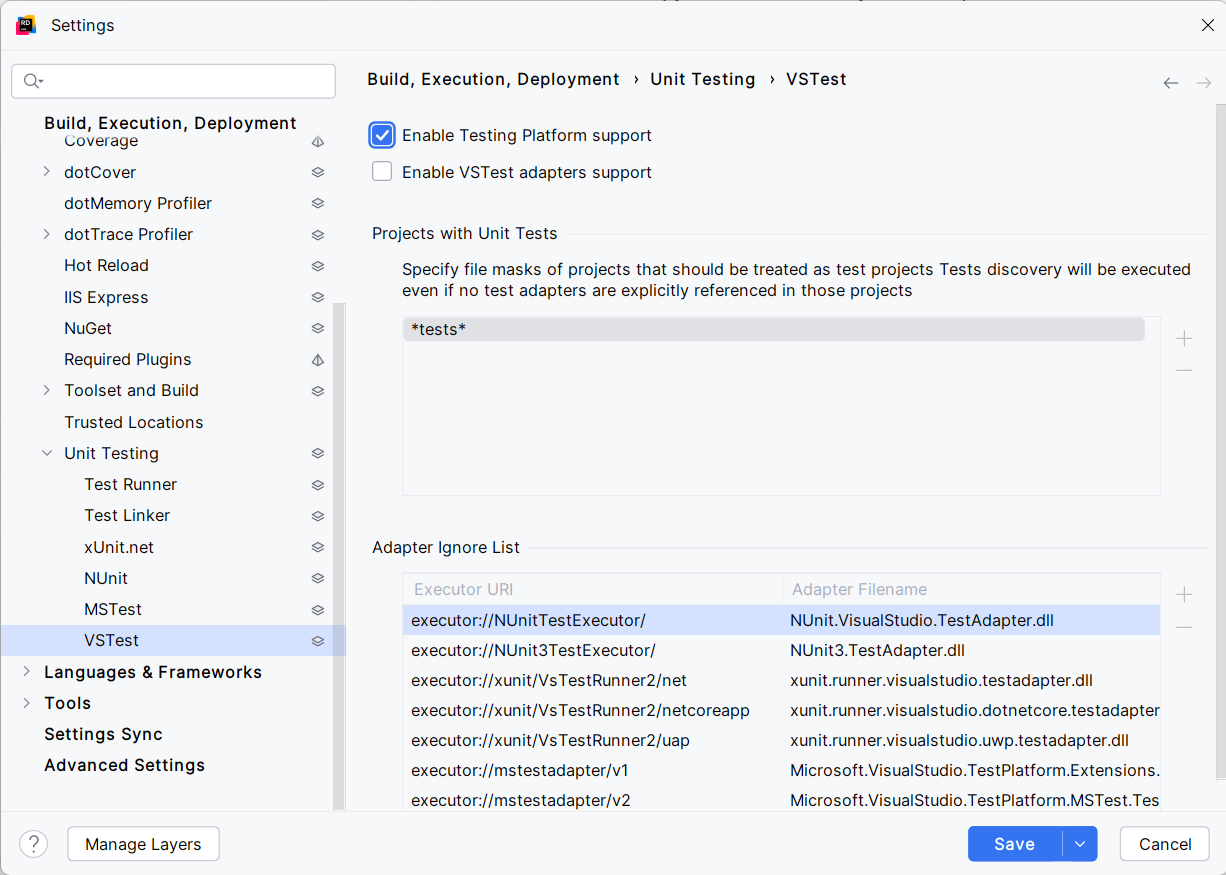Click the warning icon beside Required Plugins
Image resolution: width=1226 pixels, height=875 pixels.
click(317, 359)
